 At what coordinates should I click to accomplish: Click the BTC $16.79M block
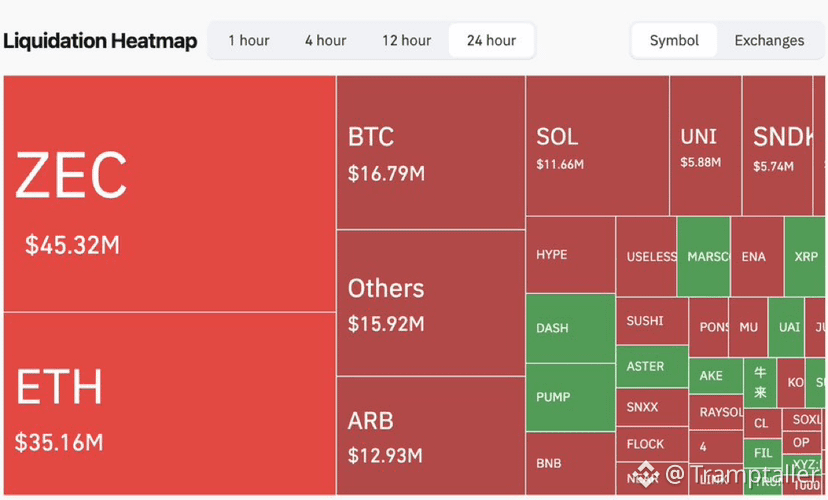coord(431,153)
